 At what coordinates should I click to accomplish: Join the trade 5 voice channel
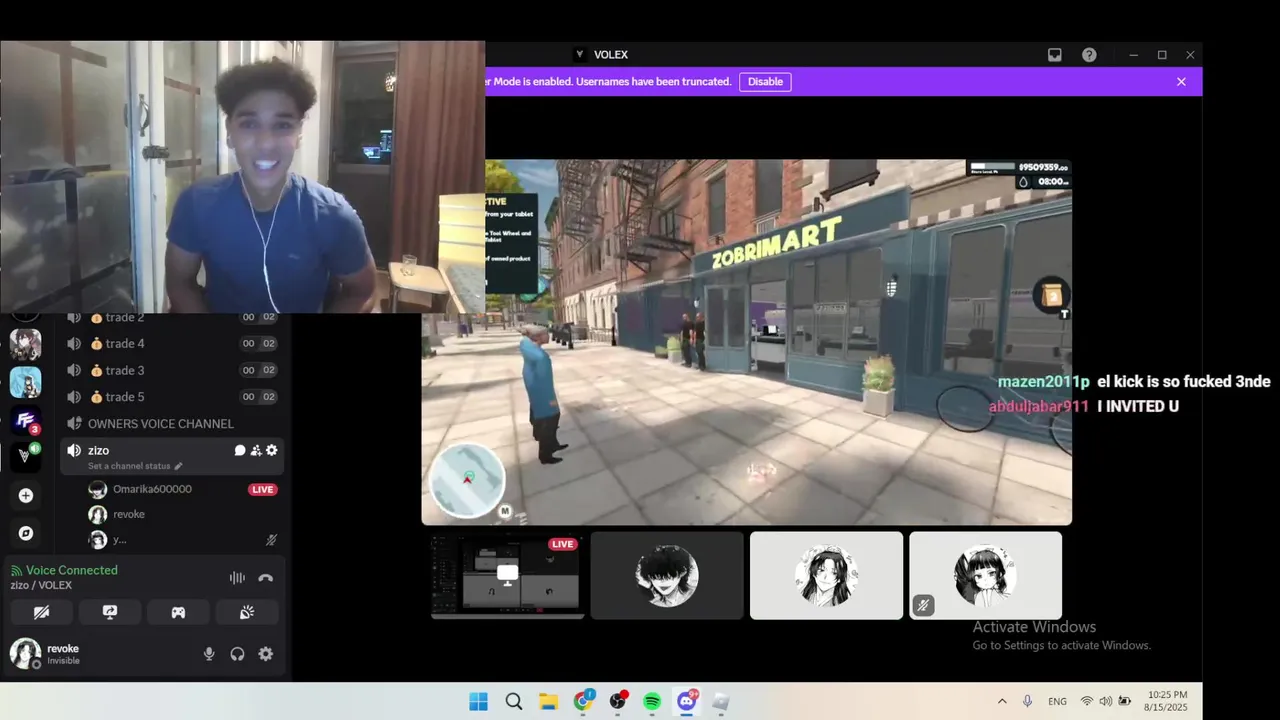point(172,397)
